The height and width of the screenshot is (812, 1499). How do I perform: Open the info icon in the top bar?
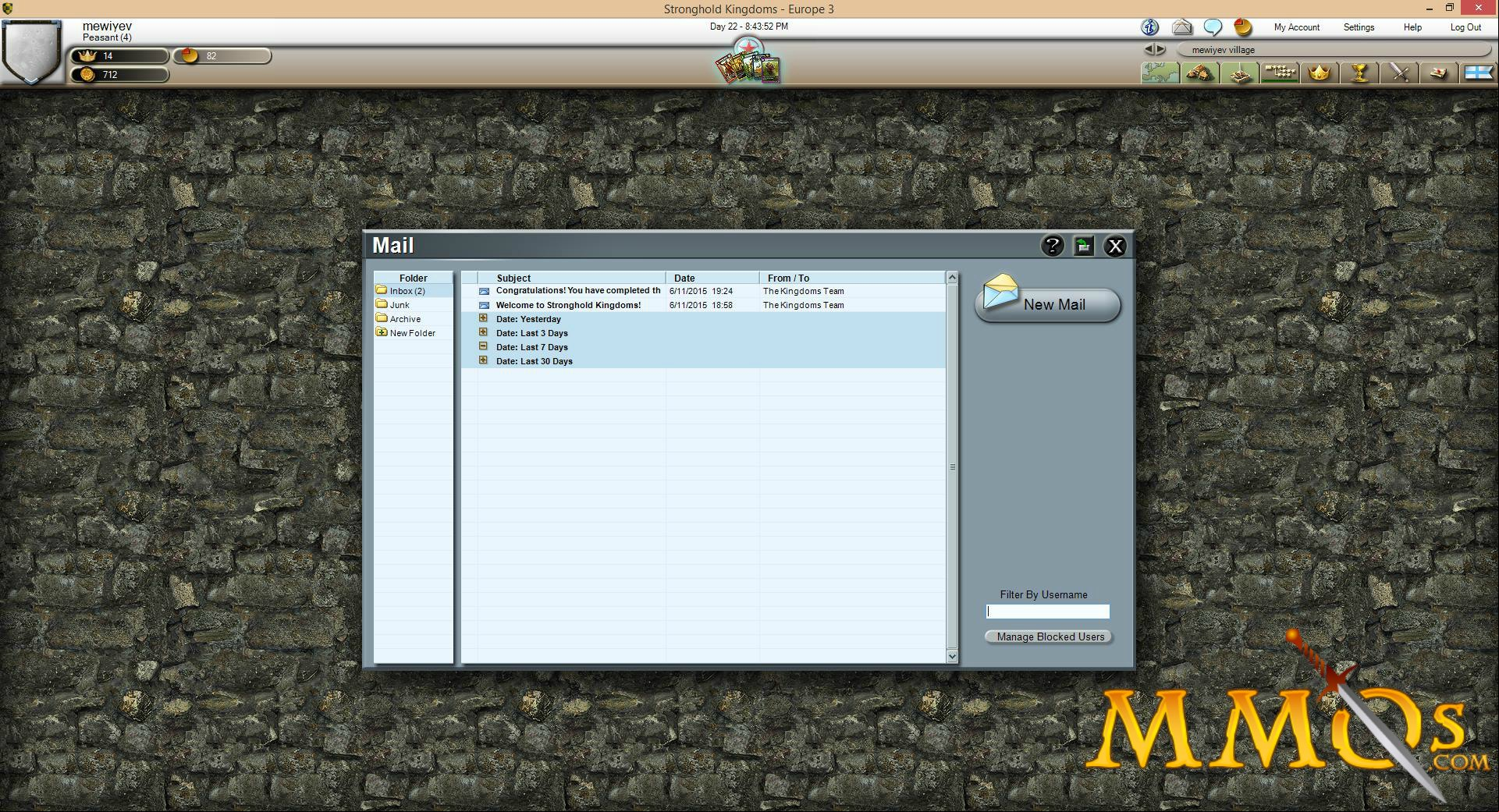pos(1150,27)
